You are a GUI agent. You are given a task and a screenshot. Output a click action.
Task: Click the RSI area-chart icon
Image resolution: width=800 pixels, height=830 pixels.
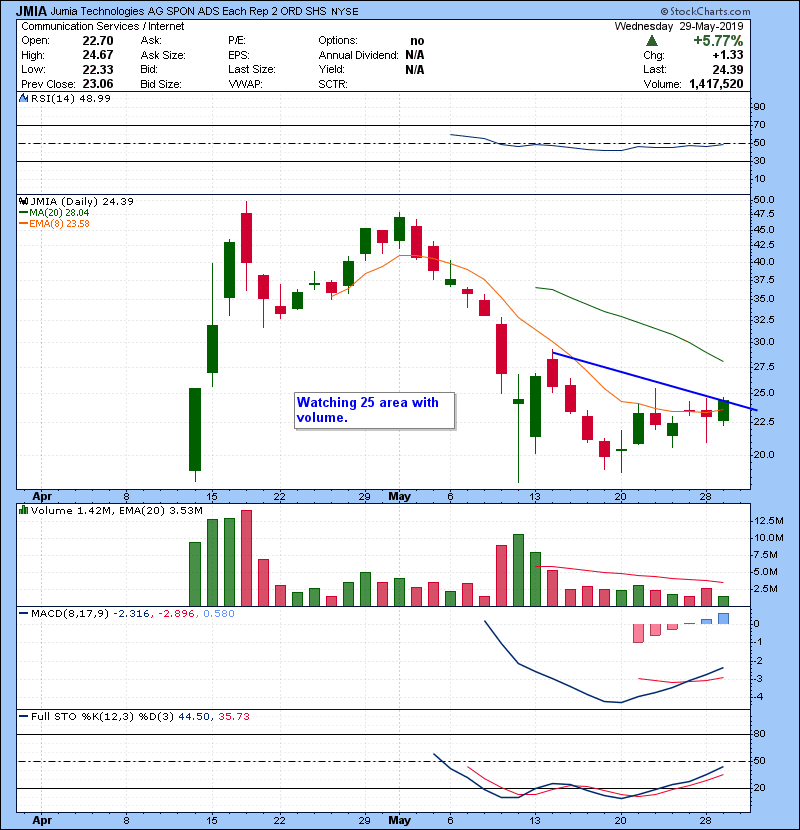coord(23,98)
